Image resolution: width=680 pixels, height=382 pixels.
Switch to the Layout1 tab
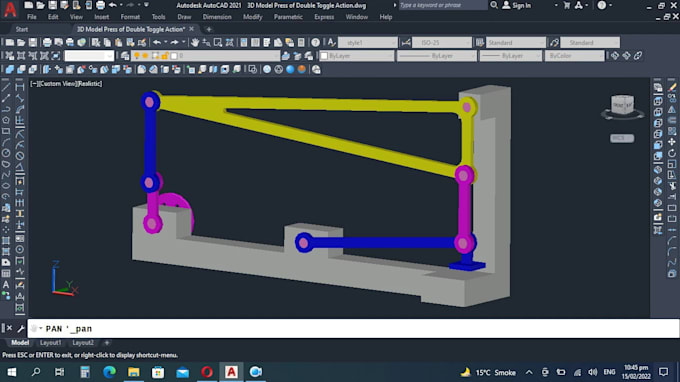pyautogui.click(x=51, y=343)
